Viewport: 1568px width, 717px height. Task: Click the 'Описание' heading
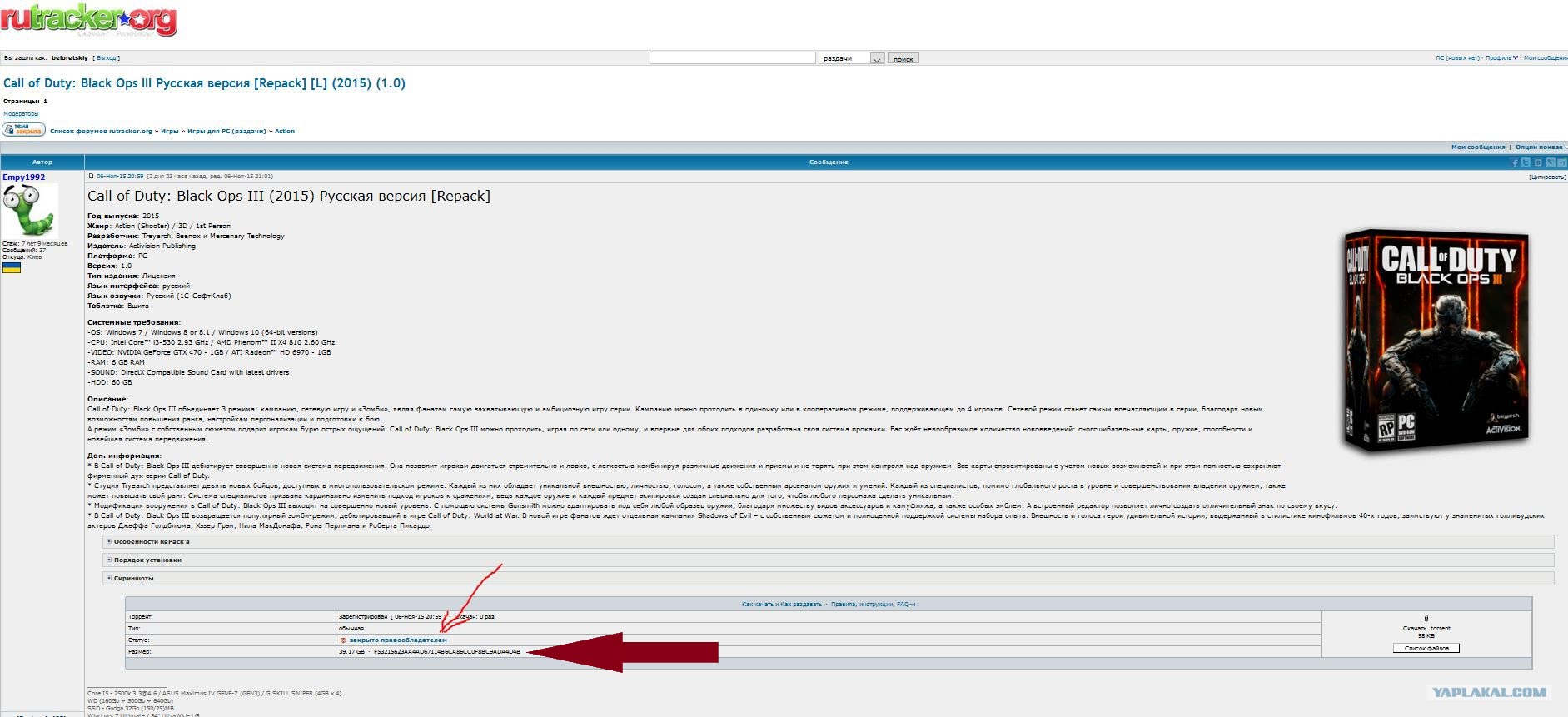pos(108,399)
